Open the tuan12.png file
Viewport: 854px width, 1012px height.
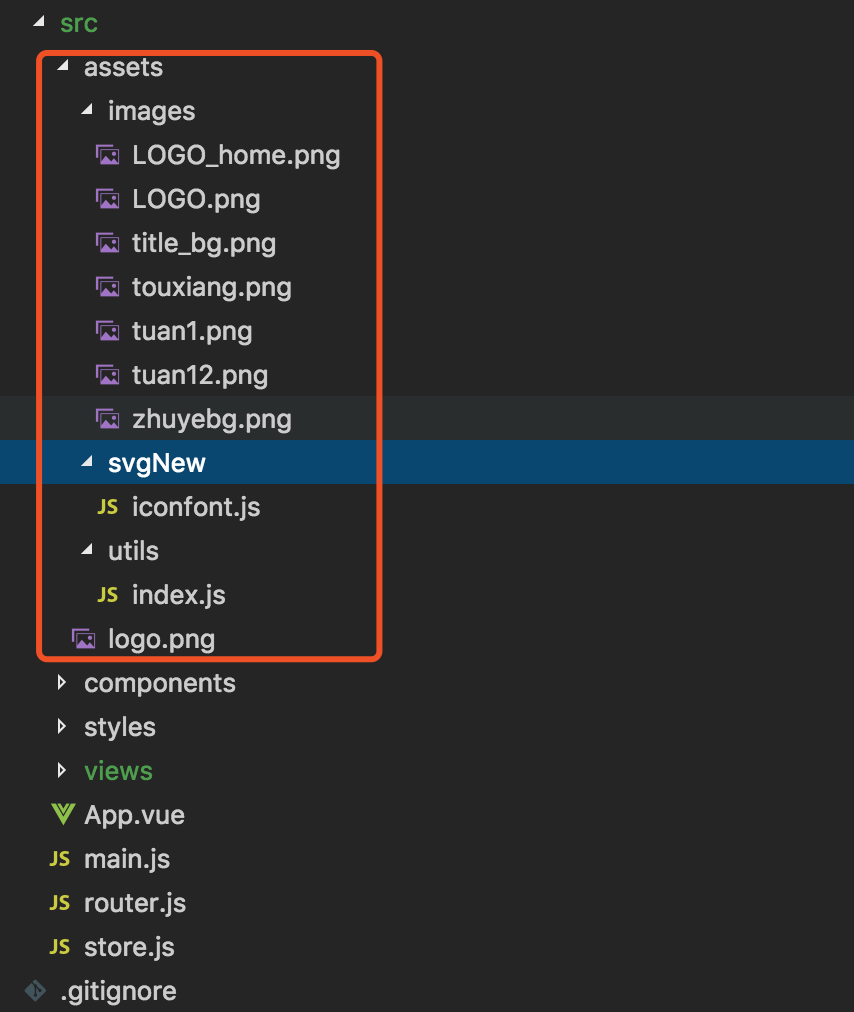pos(200,375)
